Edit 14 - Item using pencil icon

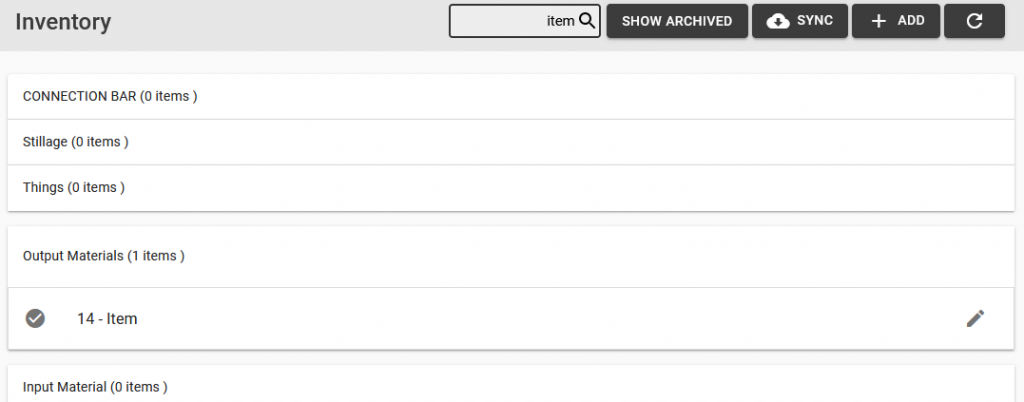[975, 318]
